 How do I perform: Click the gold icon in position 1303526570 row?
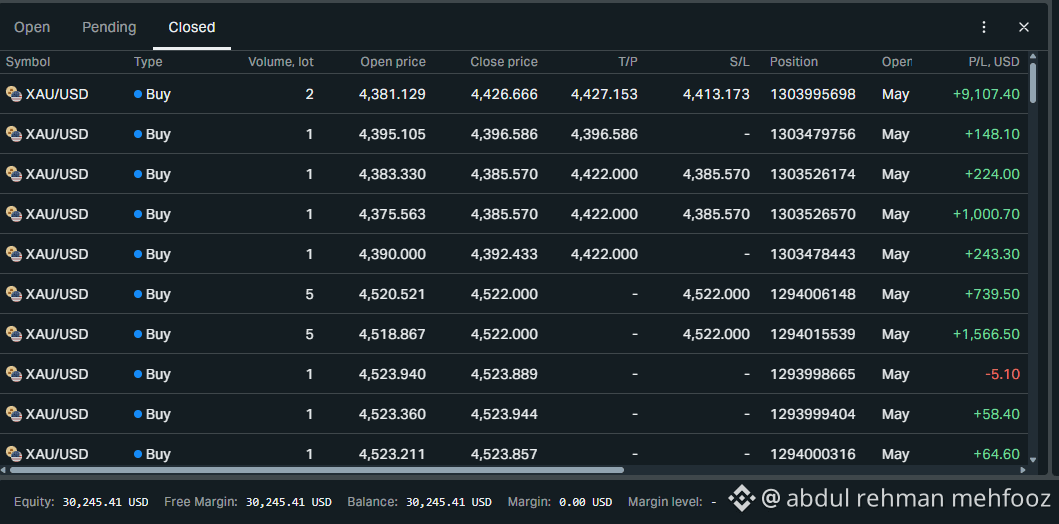pos(14,214)
